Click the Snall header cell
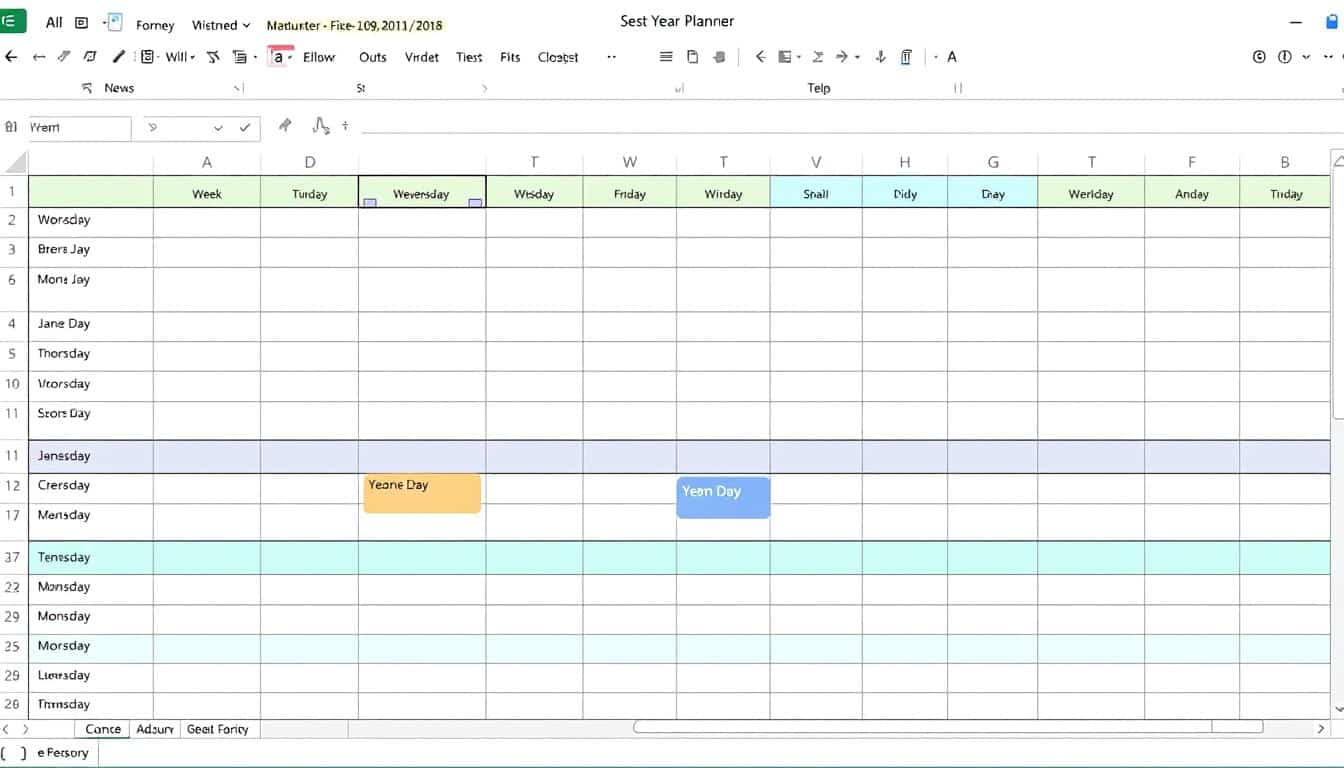1344x768 pixels. [816, 192]
